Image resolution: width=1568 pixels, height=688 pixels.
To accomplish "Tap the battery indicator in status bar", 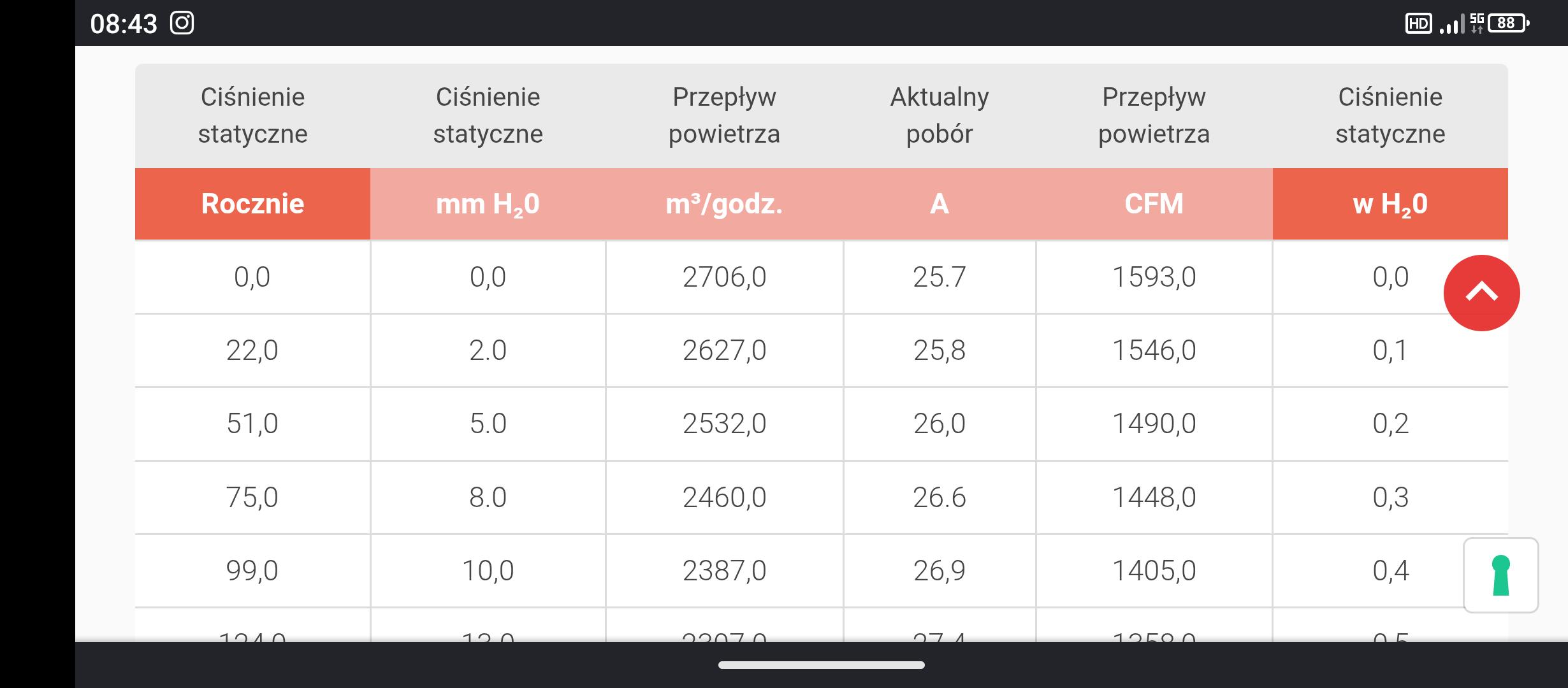I will click(1509, 24).
